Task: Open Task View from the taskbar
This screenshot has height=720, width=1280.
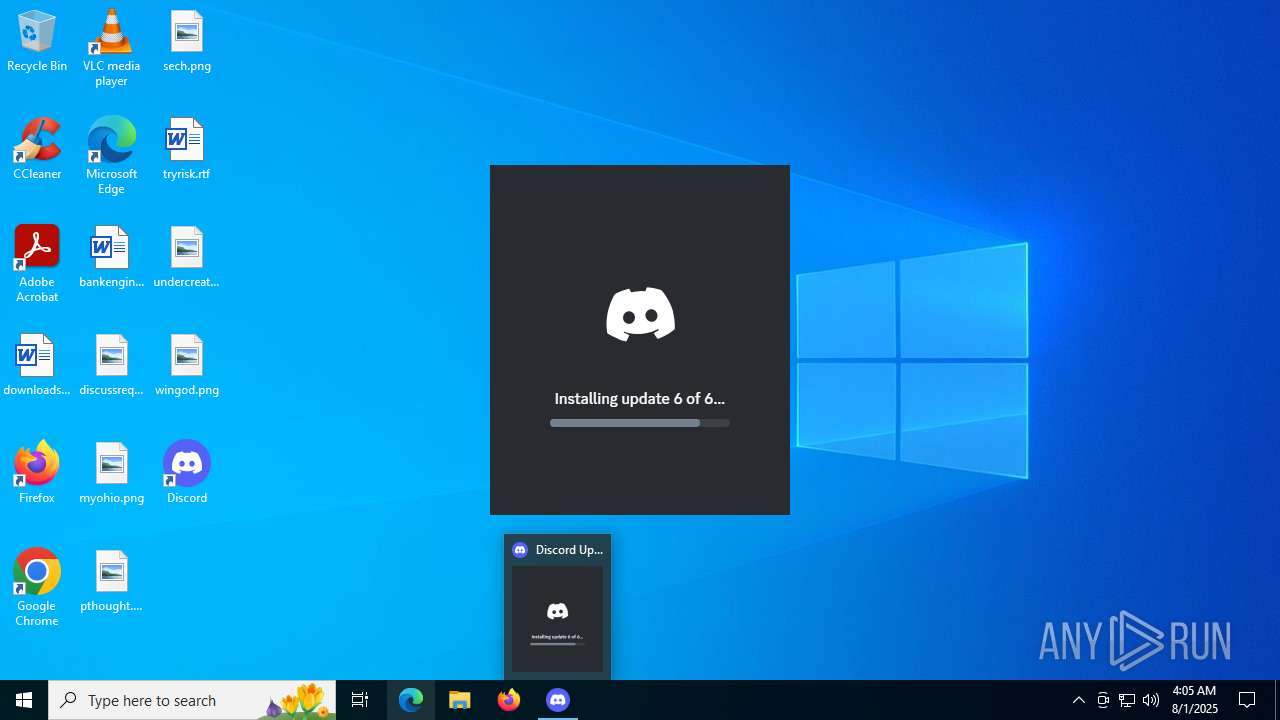Action: click(360, 700)
